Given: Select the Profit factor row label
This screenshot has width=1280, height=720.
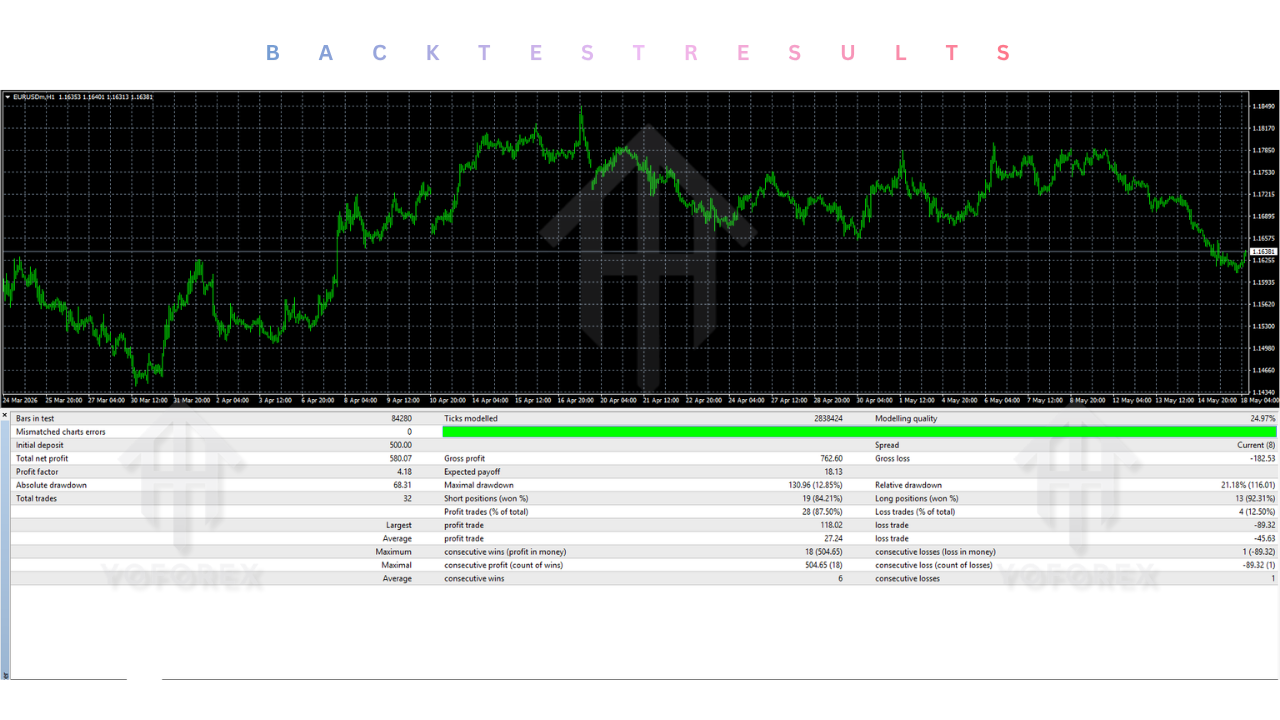Looking at the screenshot, I should [x=38, y=471].
